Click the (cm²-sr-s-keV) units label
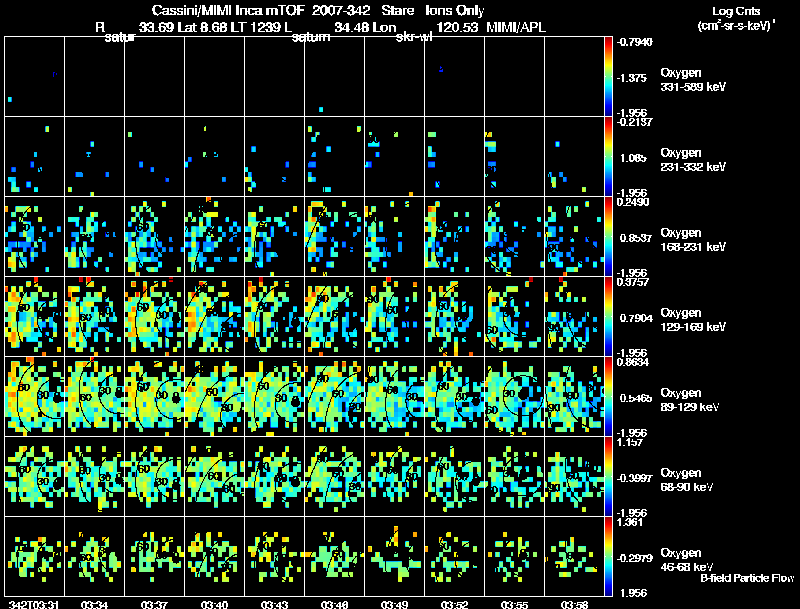The width and height of the screenshot is (800, 609). click(x=736, y=26)
